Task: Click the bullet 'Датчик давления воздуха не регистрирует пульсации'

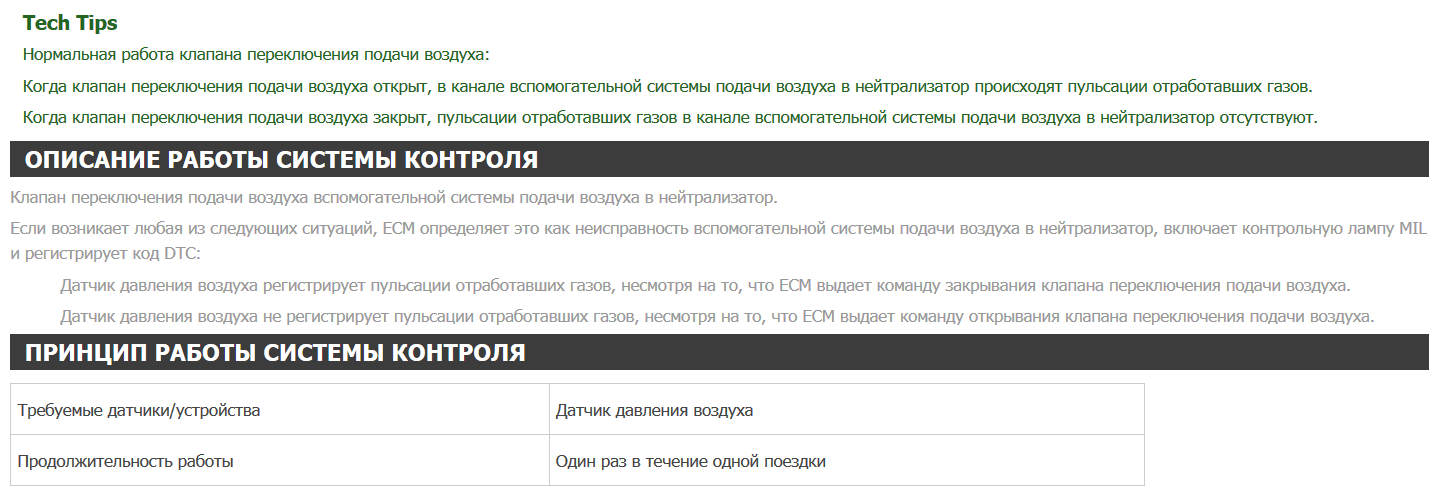Action: tap(717, 317)
